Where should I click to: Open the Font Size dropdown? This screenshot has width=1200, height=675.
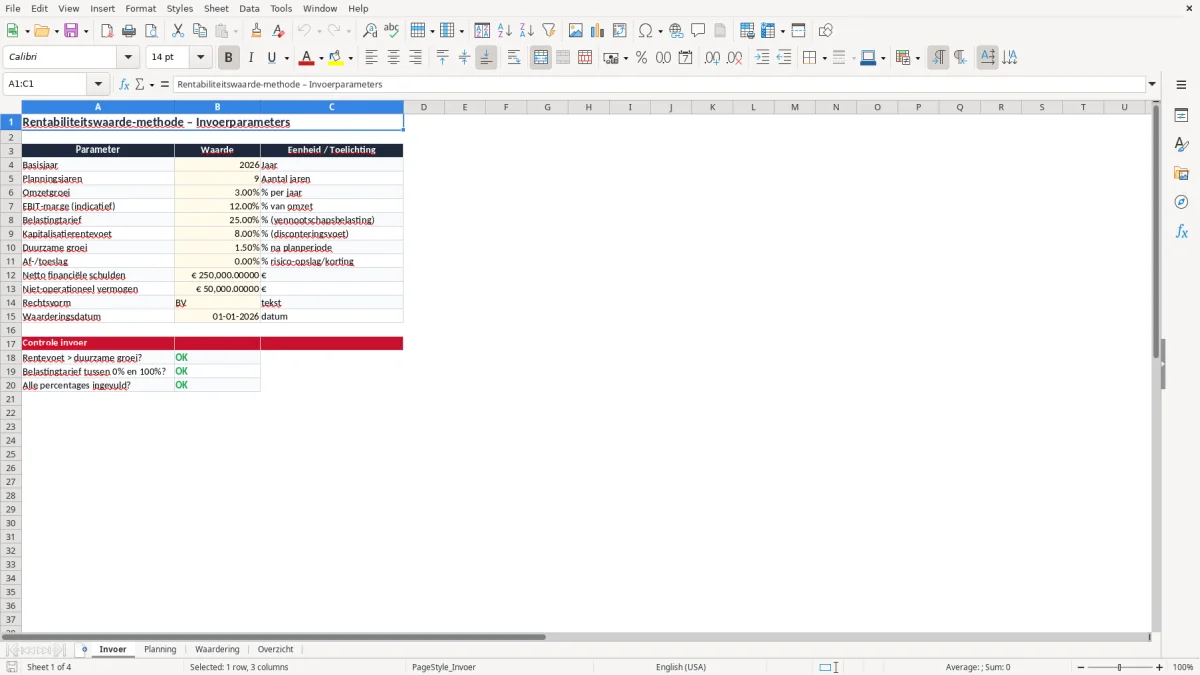[x=200, y=58]
